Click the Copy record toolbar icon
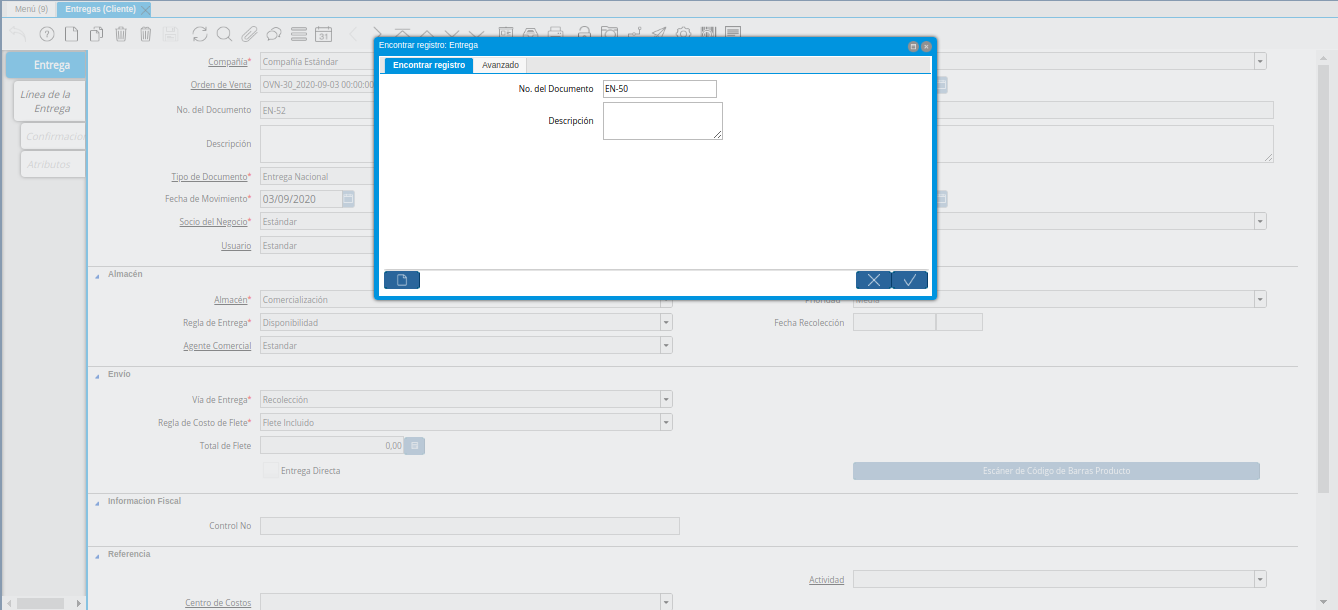1338x610 pixels. pos(96,34)
